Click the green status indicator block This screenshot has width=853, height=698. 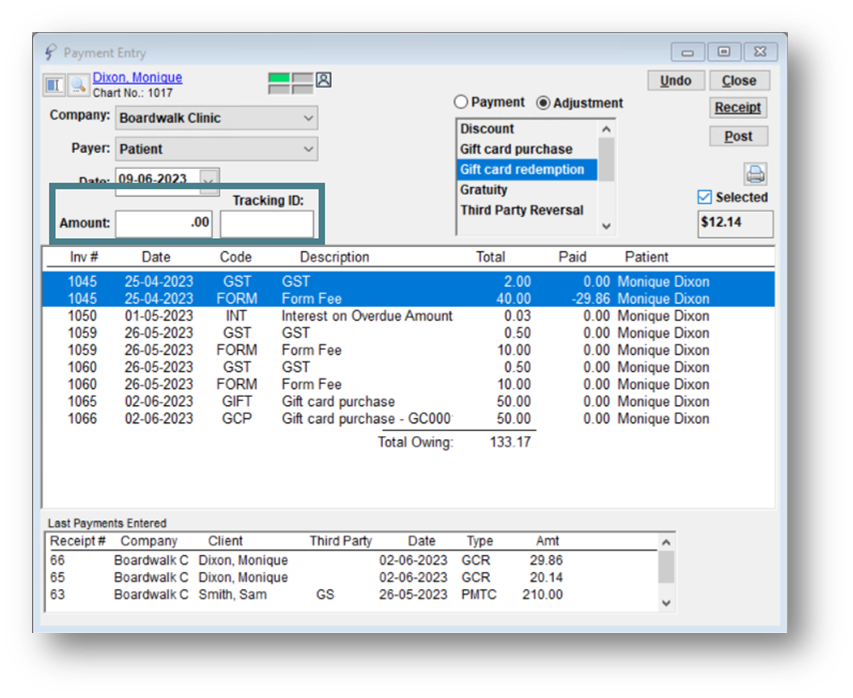[x=279, y=78]
